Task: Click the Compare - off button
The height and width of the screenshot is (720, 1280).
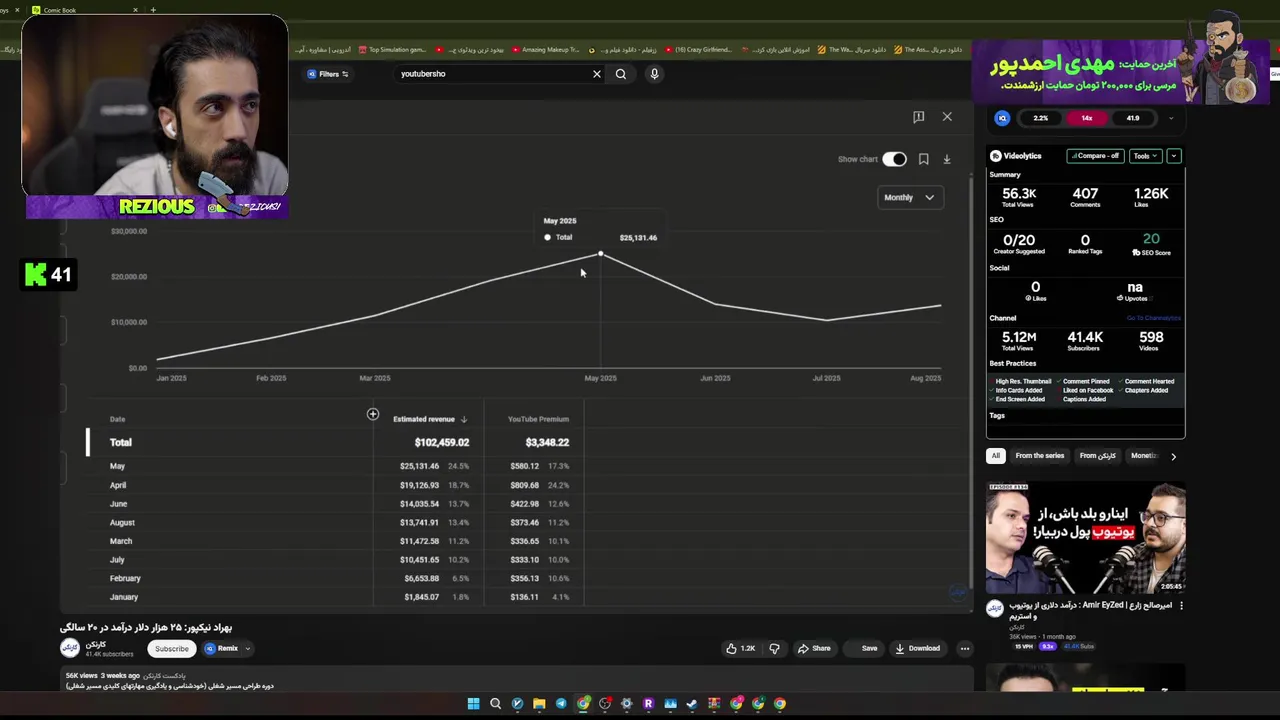Action: pyautogui.click(x=1095, y=156)
